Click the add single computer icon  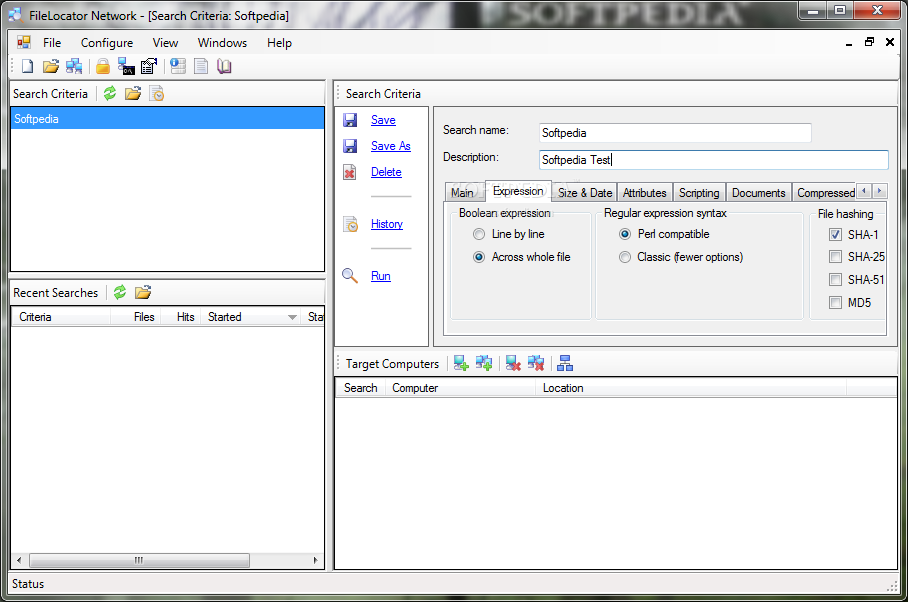pos(461,364)
